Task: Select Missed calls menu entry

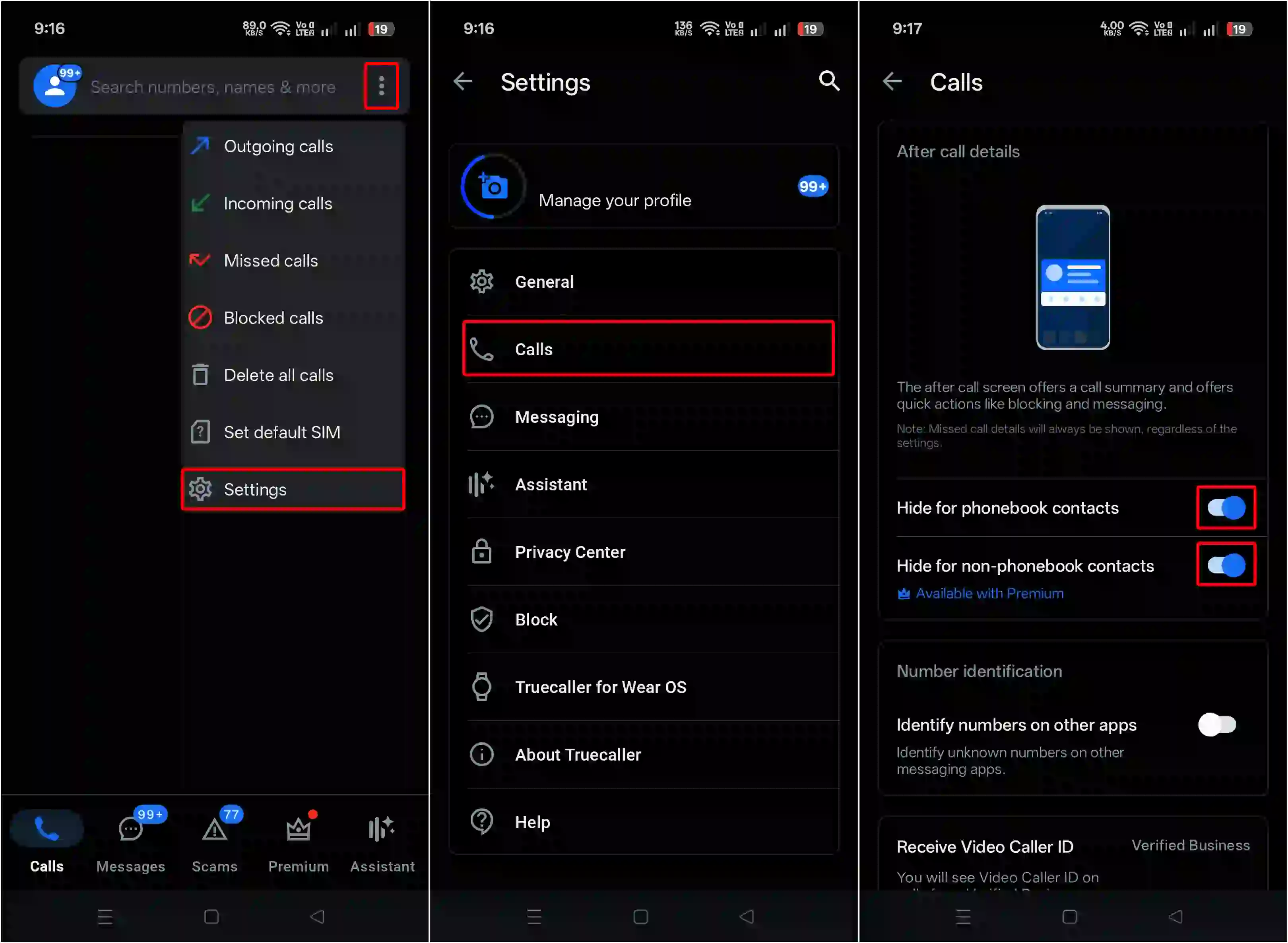Action: 293,261
